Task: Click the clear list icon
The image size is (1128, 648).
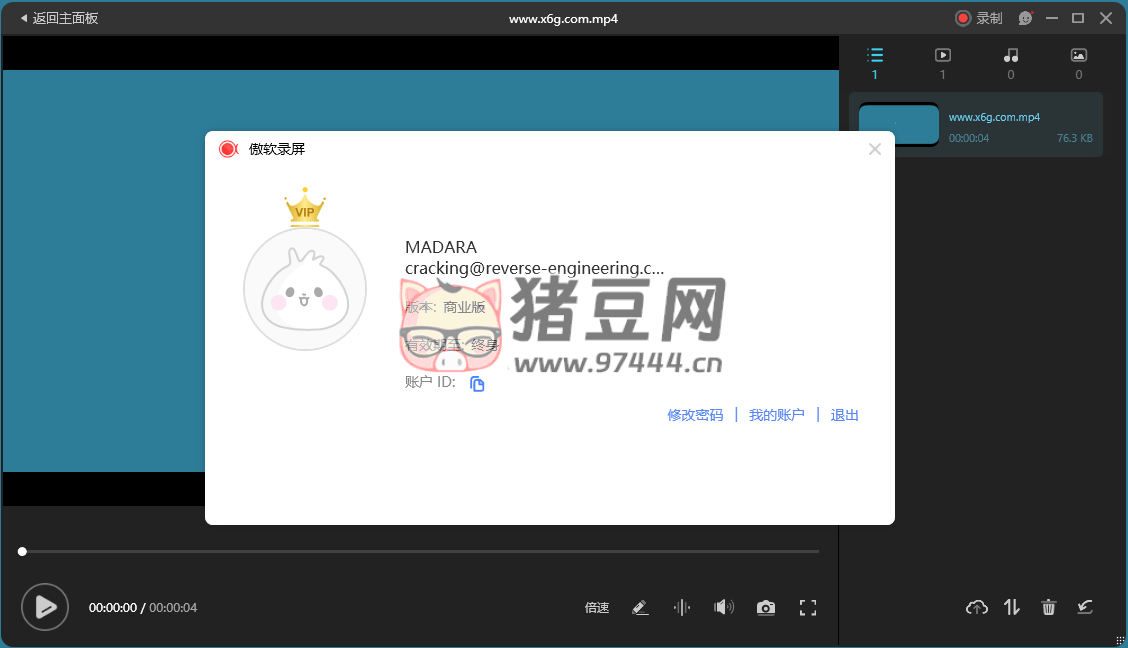Action: tap(1084, 607)
